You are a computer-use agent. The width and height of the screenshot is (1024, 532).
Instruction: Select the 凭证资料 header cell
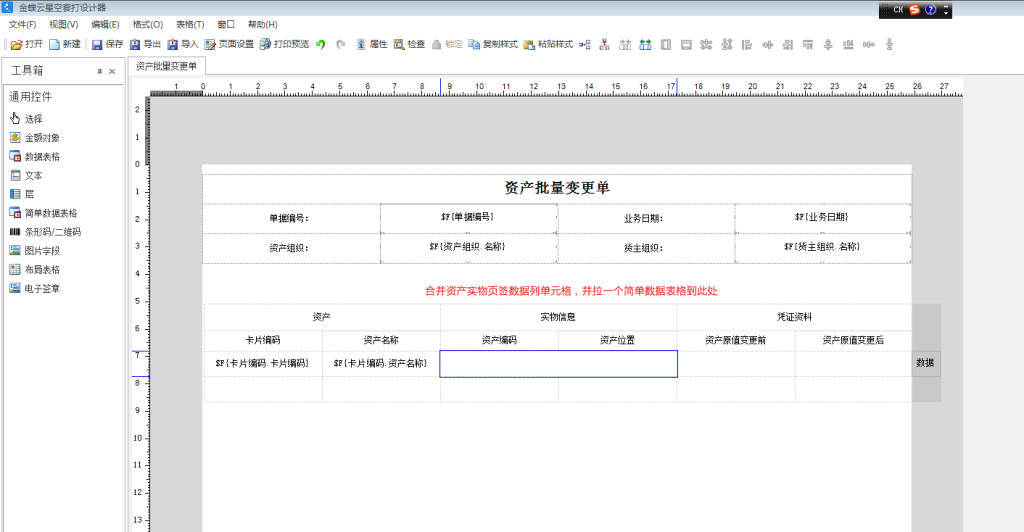(x=794, y=317)
